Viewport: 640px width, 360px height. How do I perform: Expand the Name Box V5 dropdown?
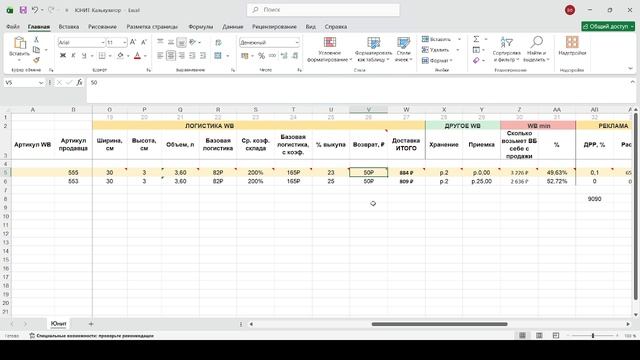pyautogui.click(x=41, y=83)
